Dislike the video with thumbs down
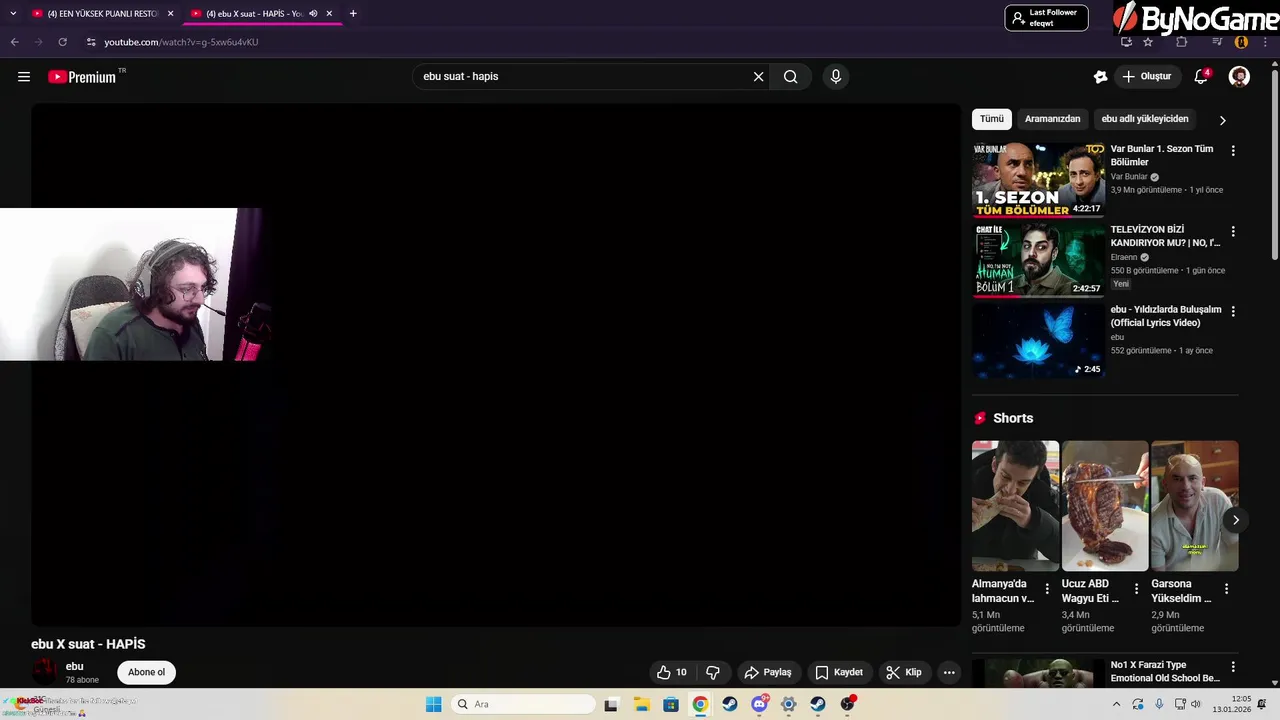Screen dimensions: 1280x720 click(x=713, y=672)
